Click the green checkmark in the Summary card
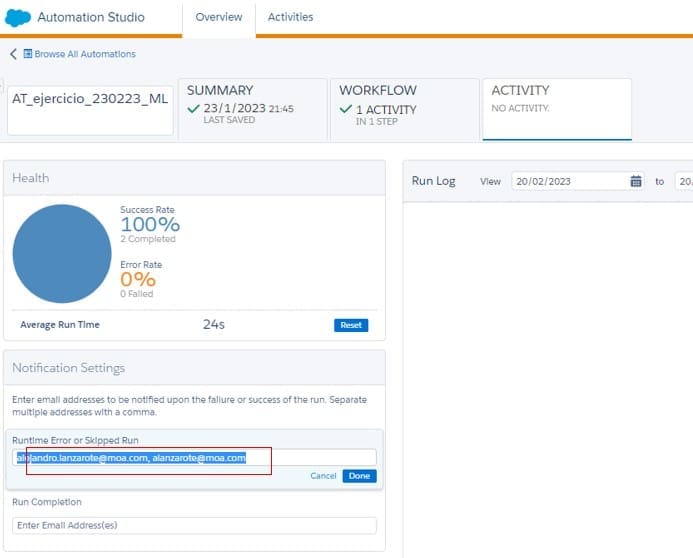This screenshot has width=693, height=558. (193, 109)
